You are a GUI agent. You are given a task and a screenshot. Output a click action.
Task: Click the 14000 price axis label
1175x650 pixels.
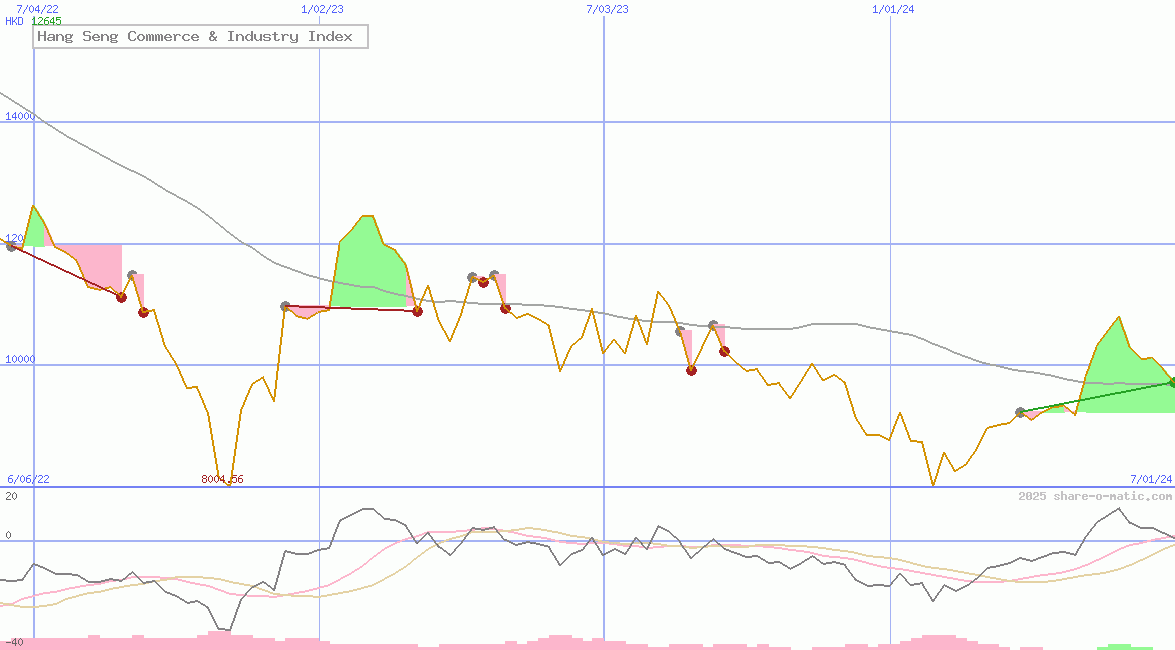19,116
